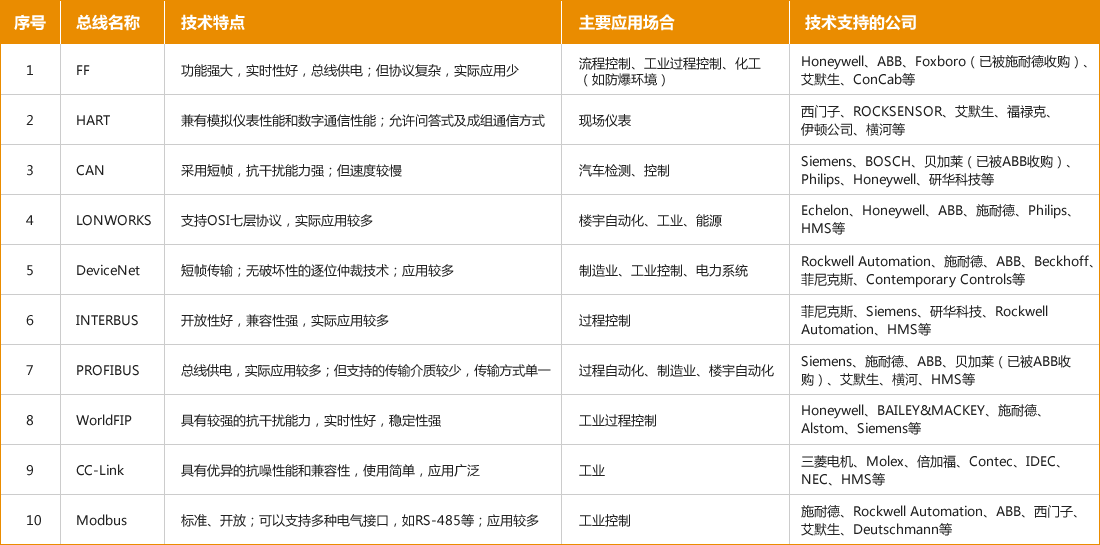Image resolution: width=1100 pixels, height=545 pixels.
Task: Click the PROFIBUS feature text 总线供电，实际应用较多
Action: tap(252, 370)
